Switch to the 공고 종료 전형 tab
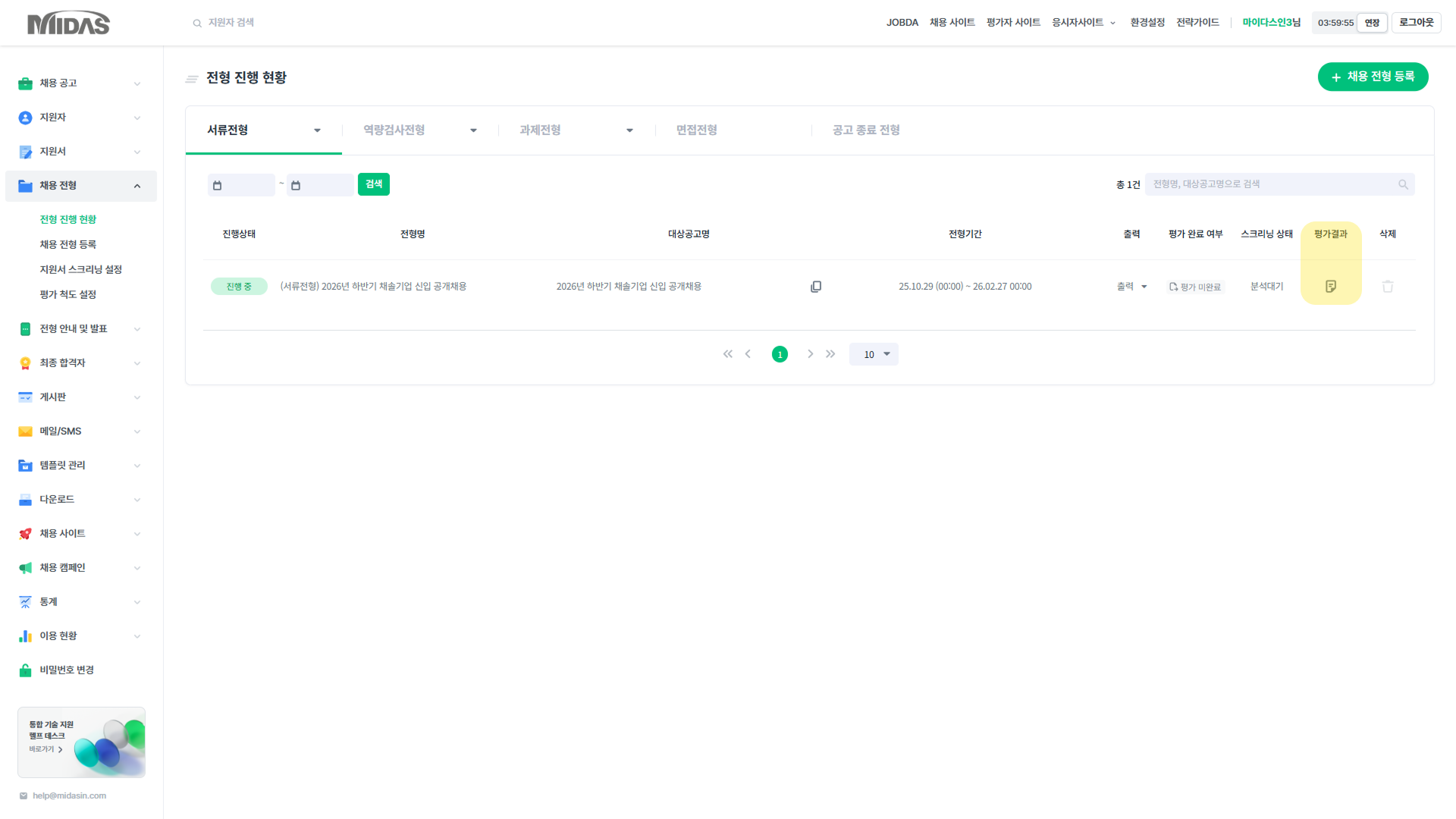The image size is (1456, 819). coord(866,130)
